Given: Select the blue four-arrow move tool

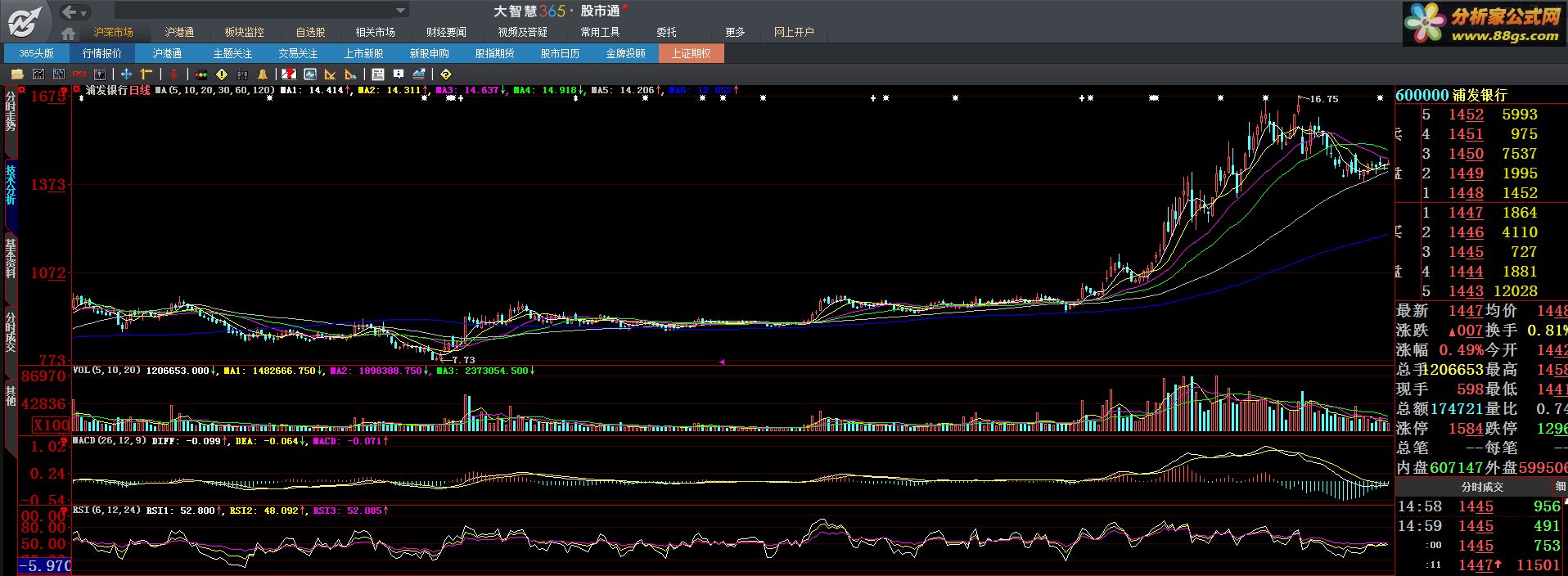Looking at the screenshot, I should tap(126, 74).
